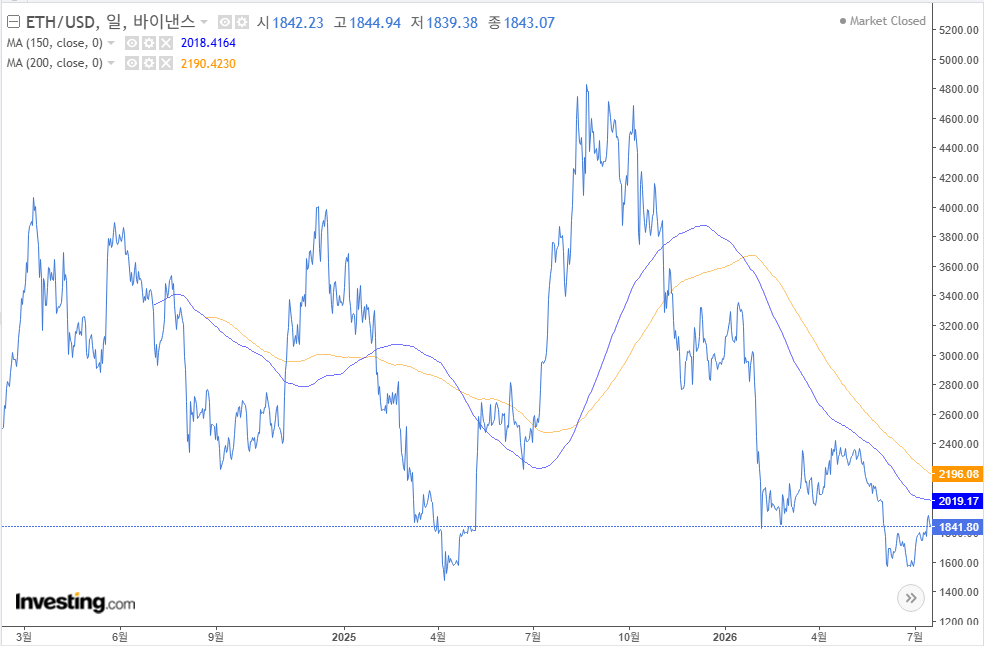Click the MA 150 value 2018.4164
This screenshot has height=646, width=984.
point(208,43)
